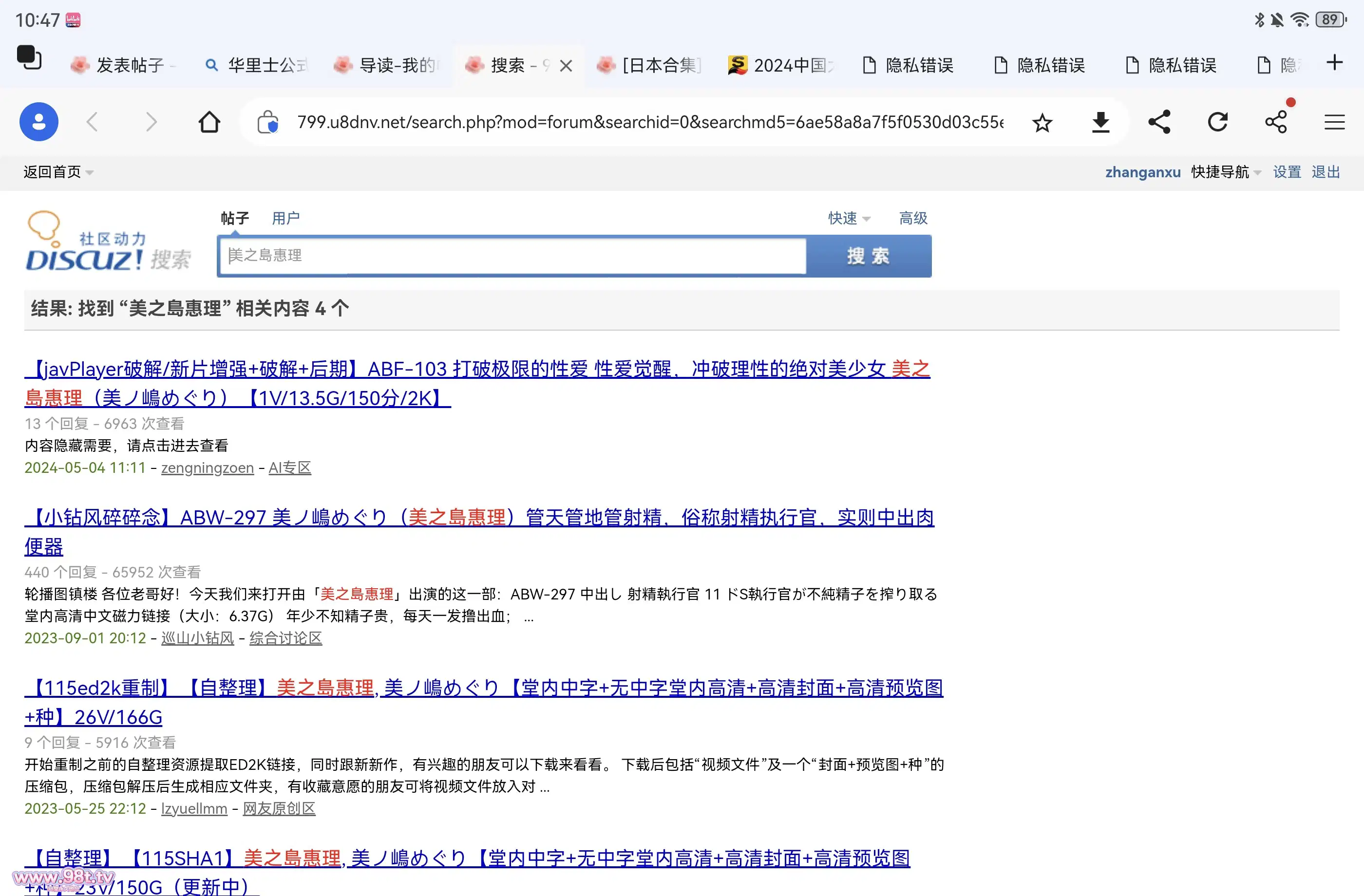Open the ABF-103 javPlayer破解 result
The width and height of the screenshot is (1364, 896).
pyautogui.click(x=477, y=383)
